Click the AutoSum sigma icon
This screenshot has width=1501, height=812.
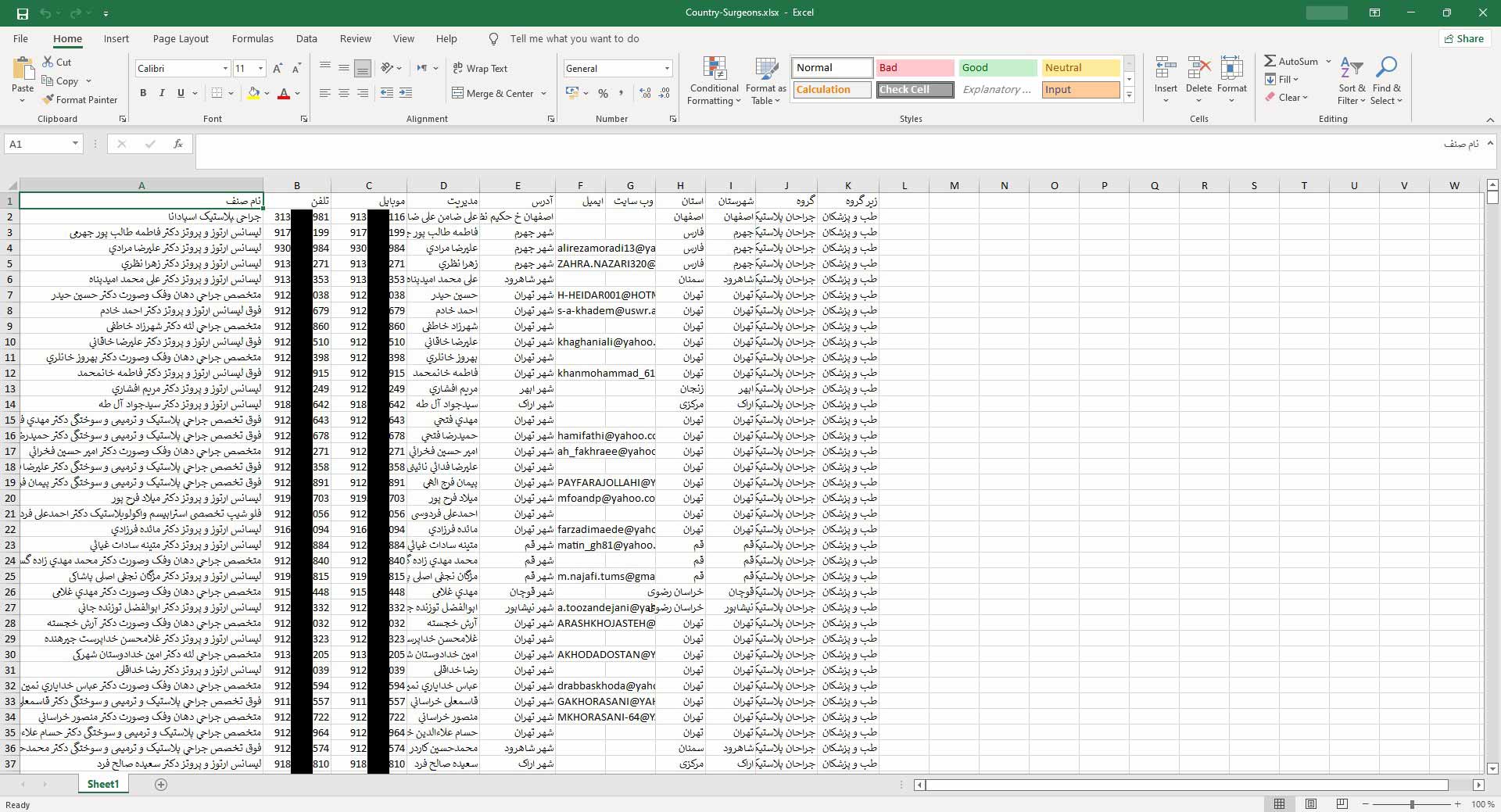[1270, 61]
